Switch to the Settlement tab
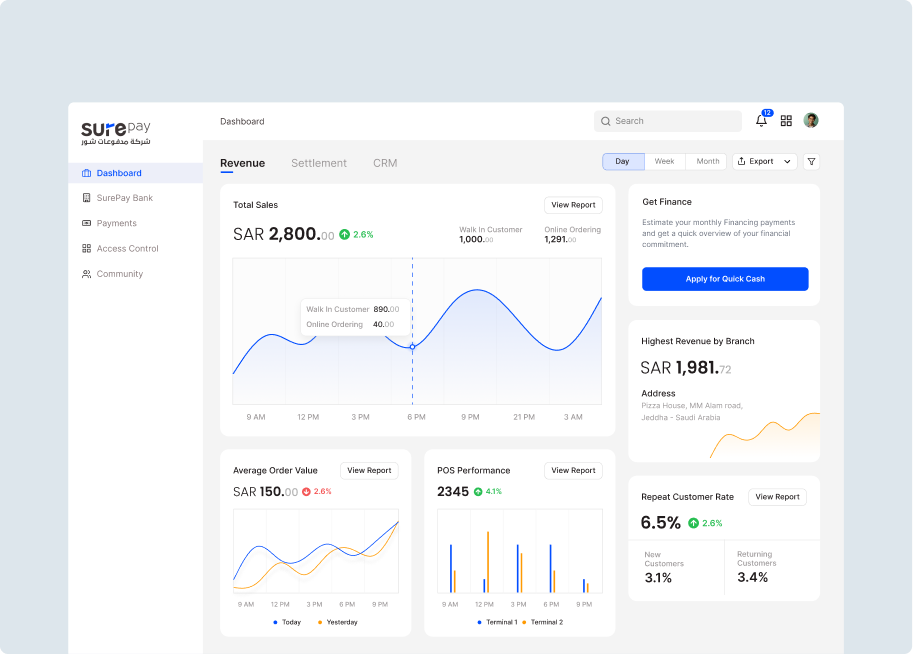This screenshot has width=913, height=655. 319,164
